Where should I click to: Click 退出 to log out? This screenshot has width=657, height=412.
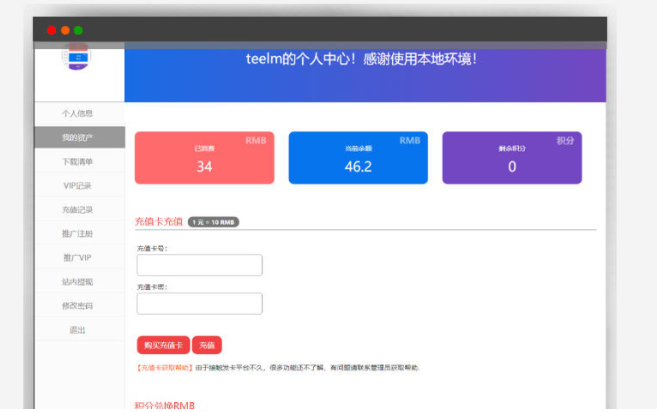tap(78, 329)
